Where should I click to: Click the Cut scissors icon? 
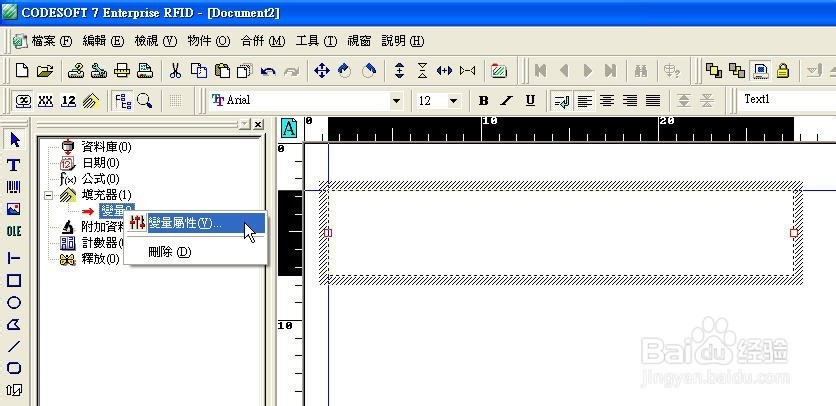point(175,70)
